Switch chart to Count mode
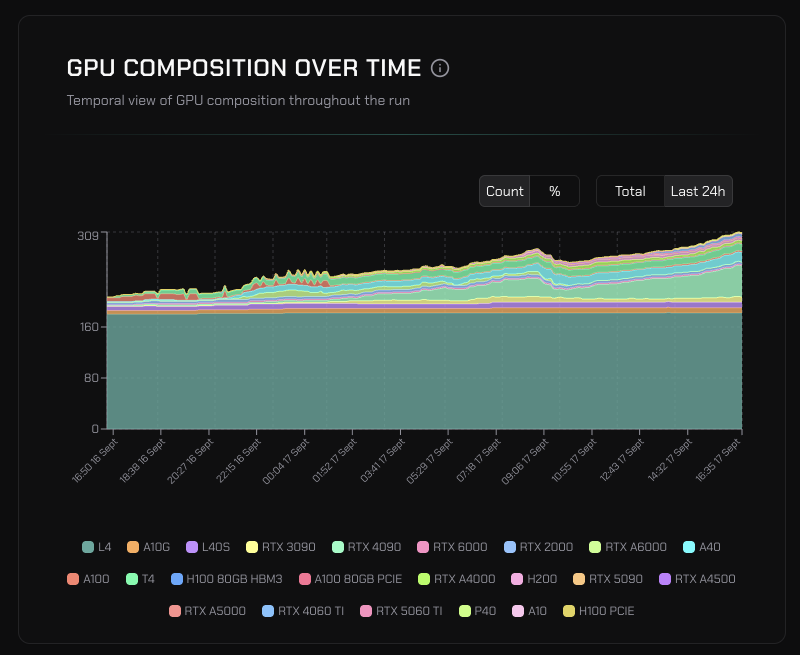 pos(504,191)
